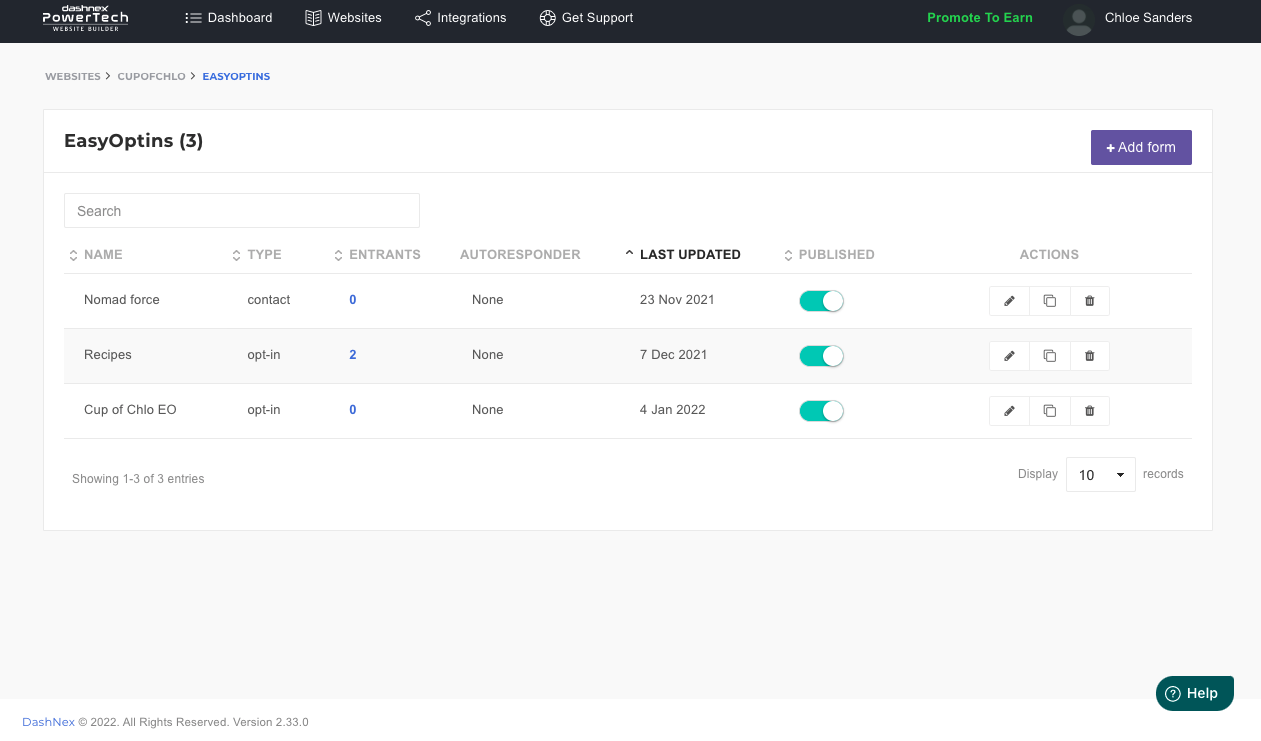Select the Nomad force name cell
The height and width of the screenshot is (741, 1261).
coord(122,300)
